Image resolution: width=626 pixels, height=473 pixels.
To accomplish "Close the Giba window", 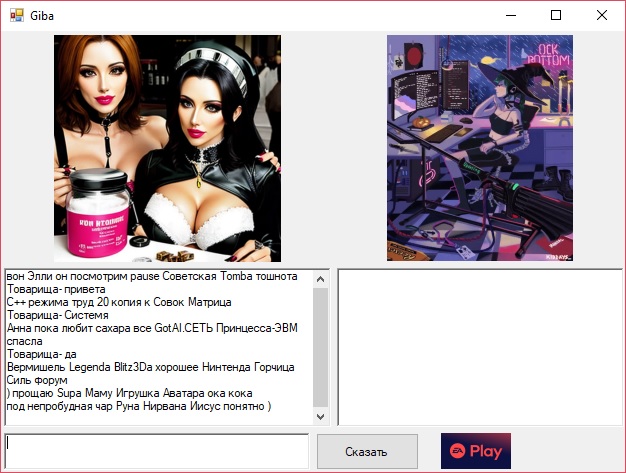I will click(x=602, y=16).
